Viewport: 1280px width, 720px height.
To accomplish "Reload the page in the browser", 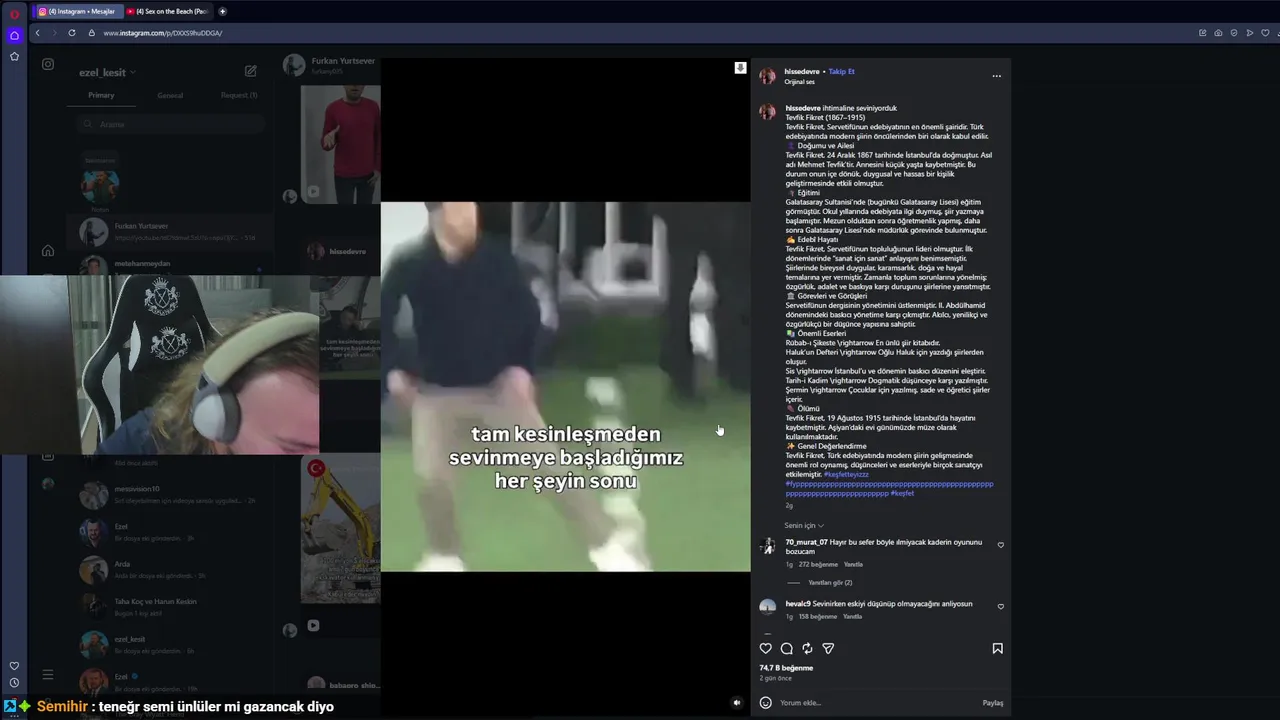I will pos(72,33).
